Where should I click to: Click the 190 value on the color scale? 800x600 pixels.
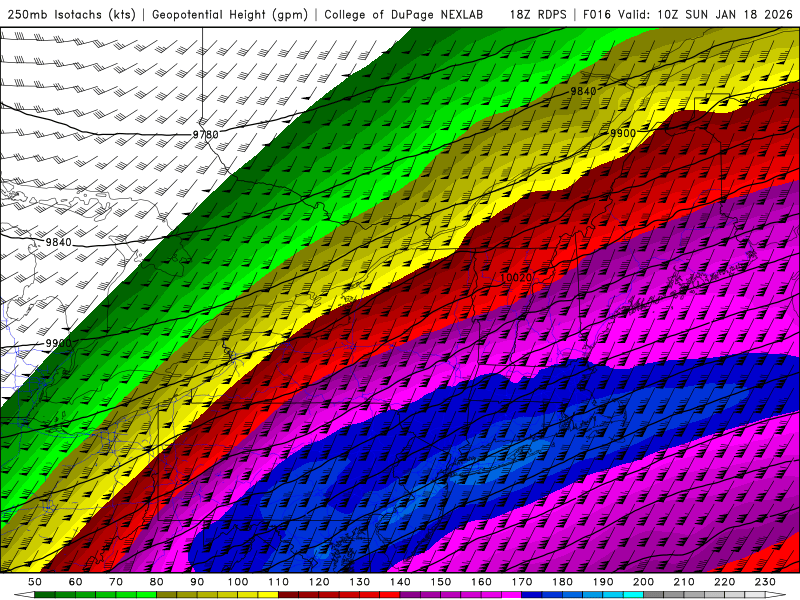click(x=603, y=582)
